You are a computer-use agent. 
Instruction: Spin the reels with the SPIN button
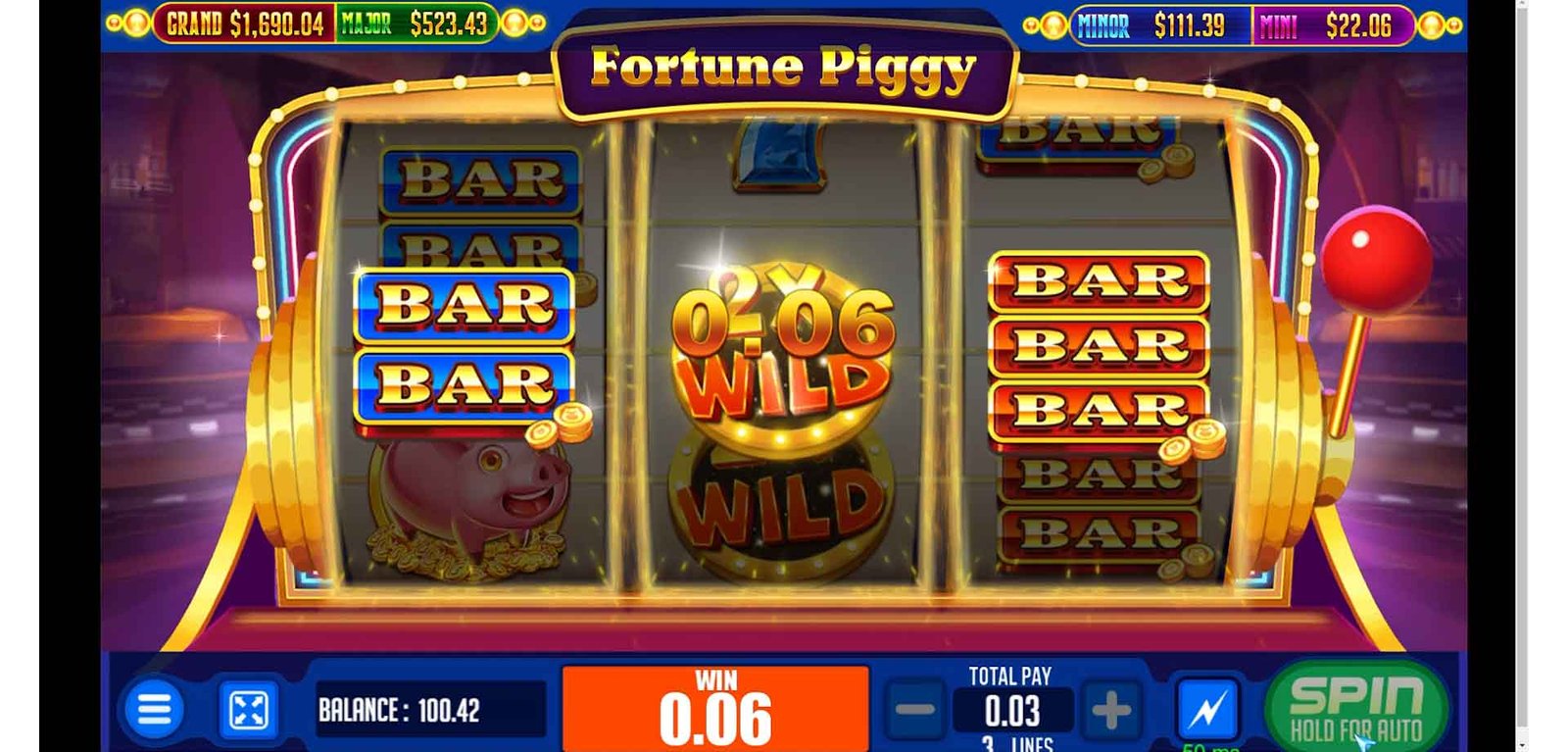point(1356,708)
